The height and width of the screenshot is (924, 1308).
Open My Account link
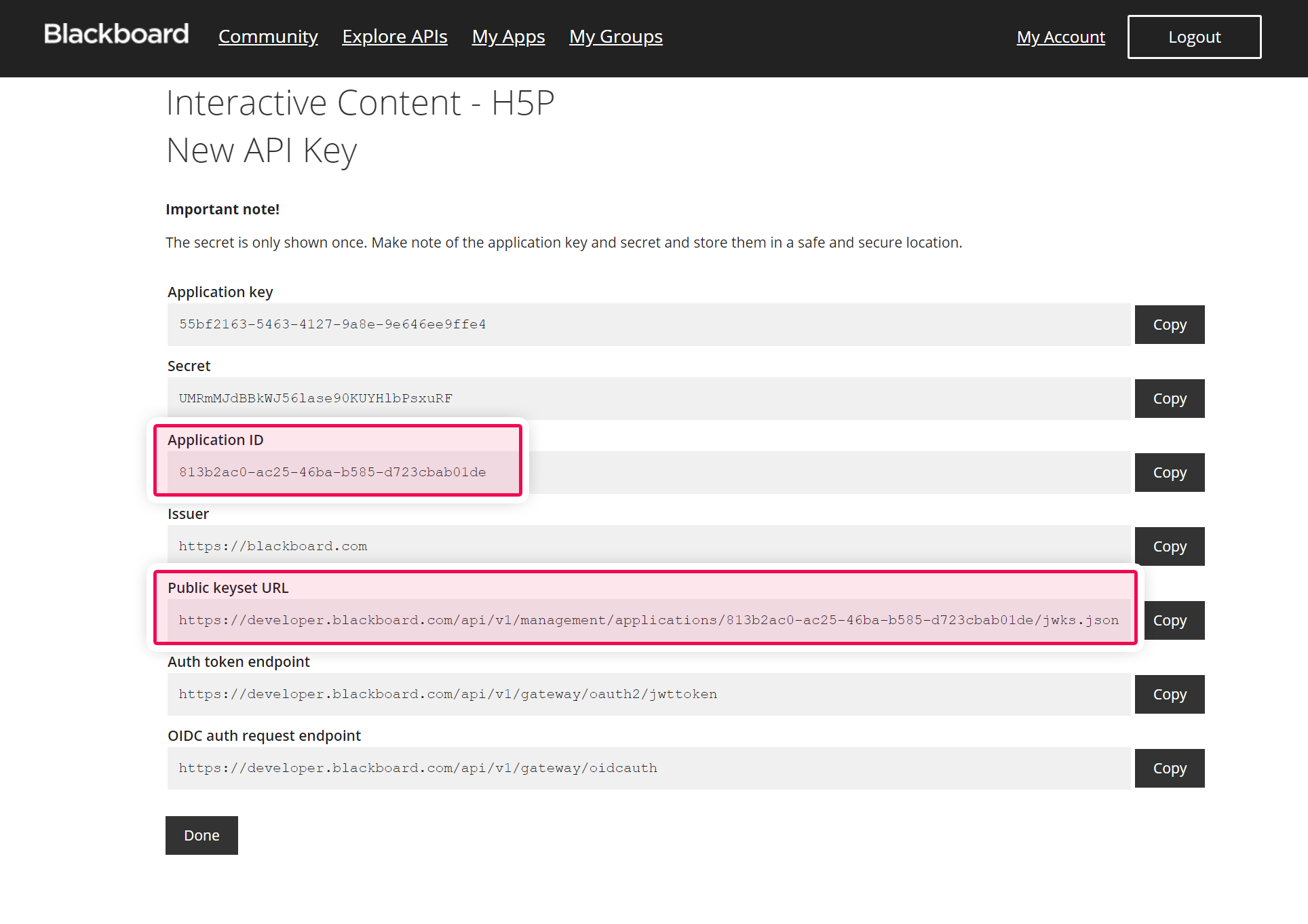coord(1060,37)
